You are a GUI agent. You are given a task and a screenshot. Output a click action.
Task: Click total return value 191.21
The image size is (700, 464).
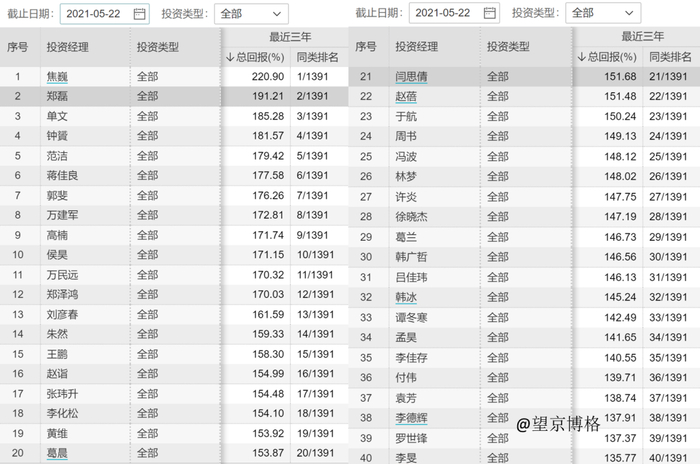click(x=268, y=96)
